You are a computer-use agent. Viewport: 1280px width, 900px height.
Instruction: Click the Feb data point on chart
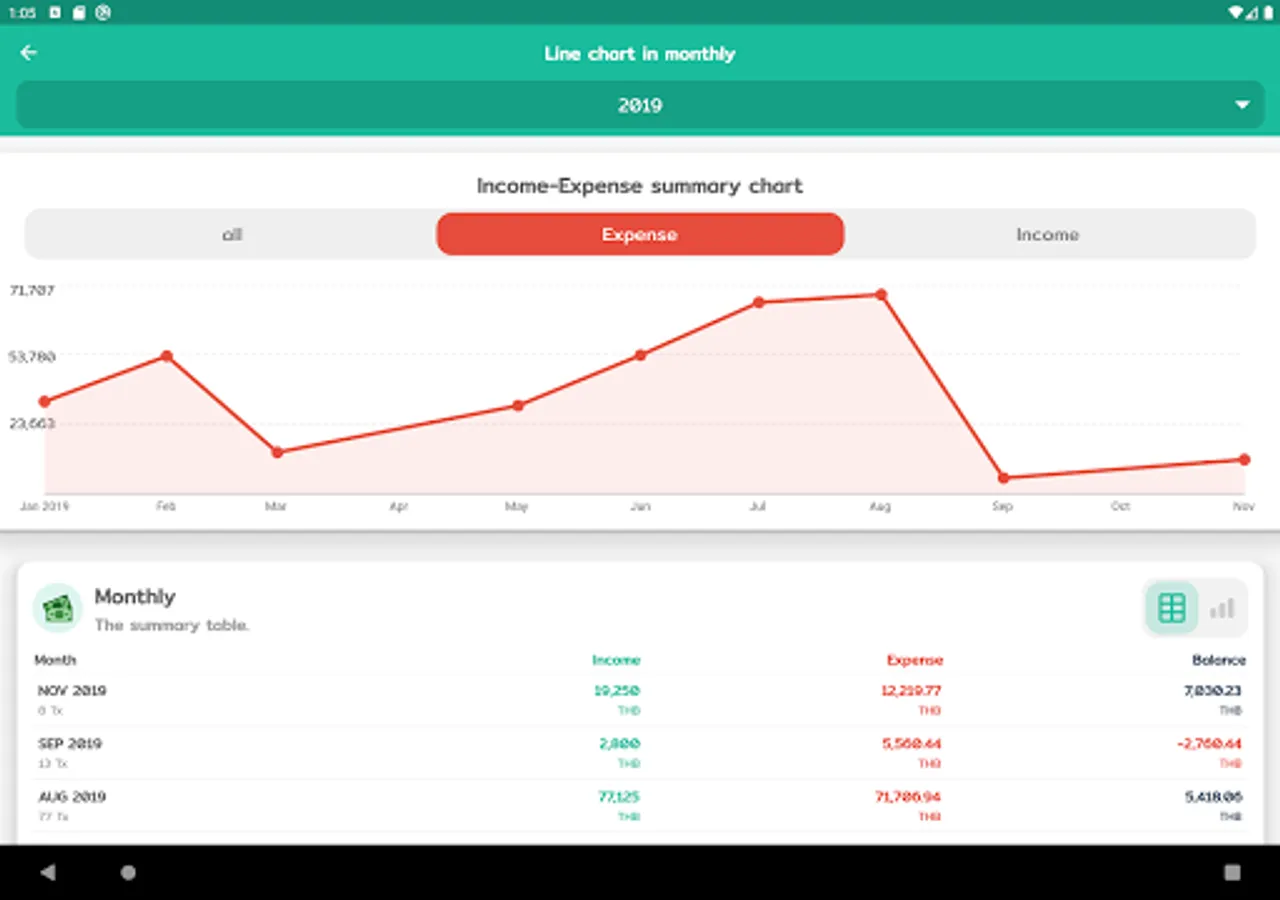pyautogui.click(x=167, y=356)
